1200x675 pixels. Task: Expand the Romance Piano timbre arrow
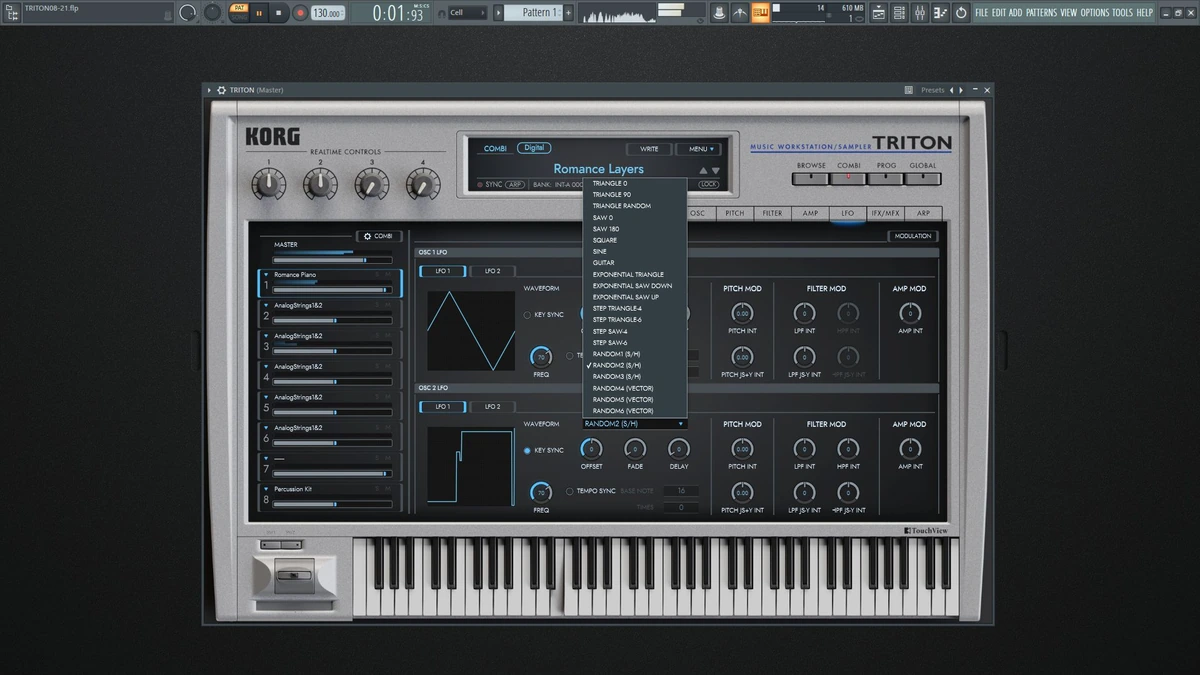tap(266, 274)
